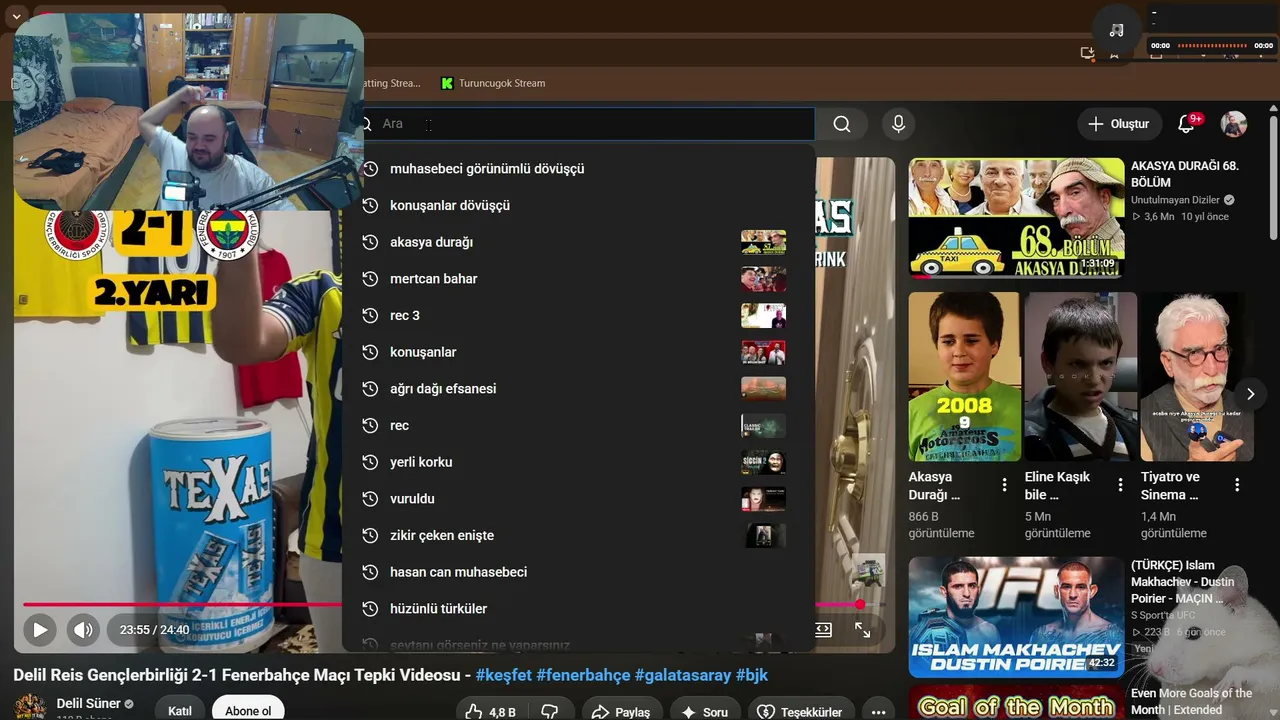Select suggestion "mertcan bahar"

point(578,279)
